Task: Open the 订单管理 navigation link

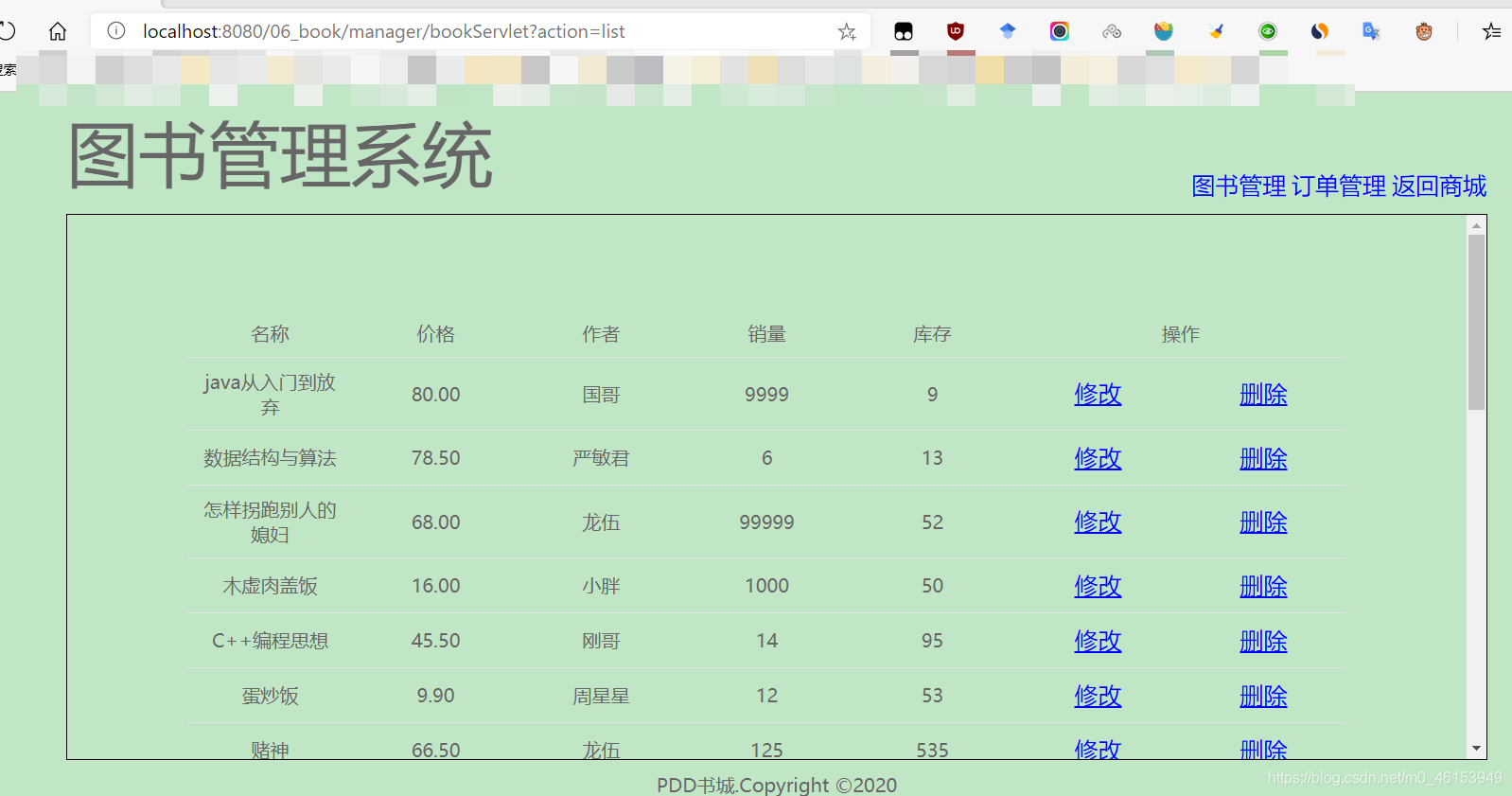Action: 1339,186
